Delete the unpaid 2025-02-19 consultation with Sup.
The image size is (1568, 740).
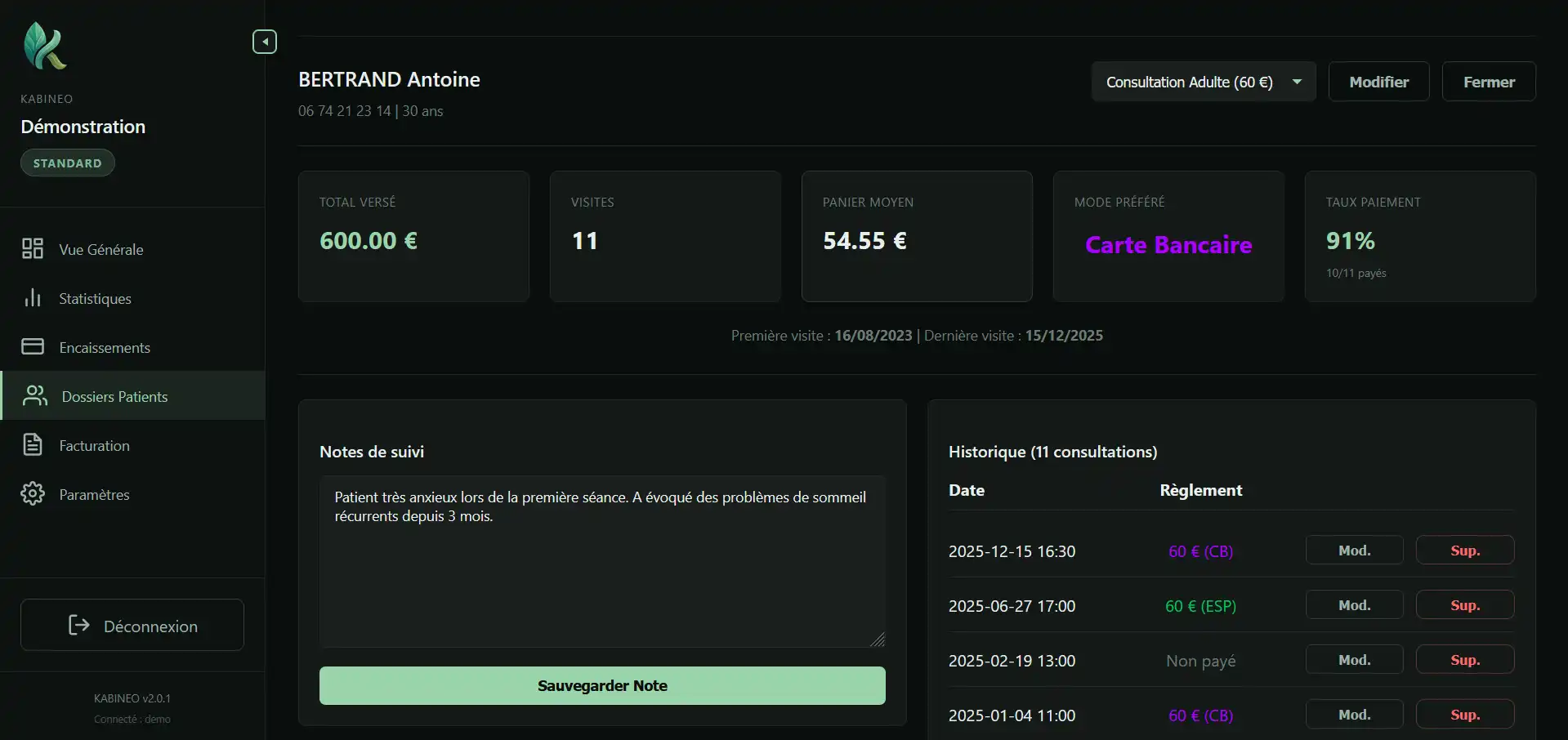click(1464, 660)
